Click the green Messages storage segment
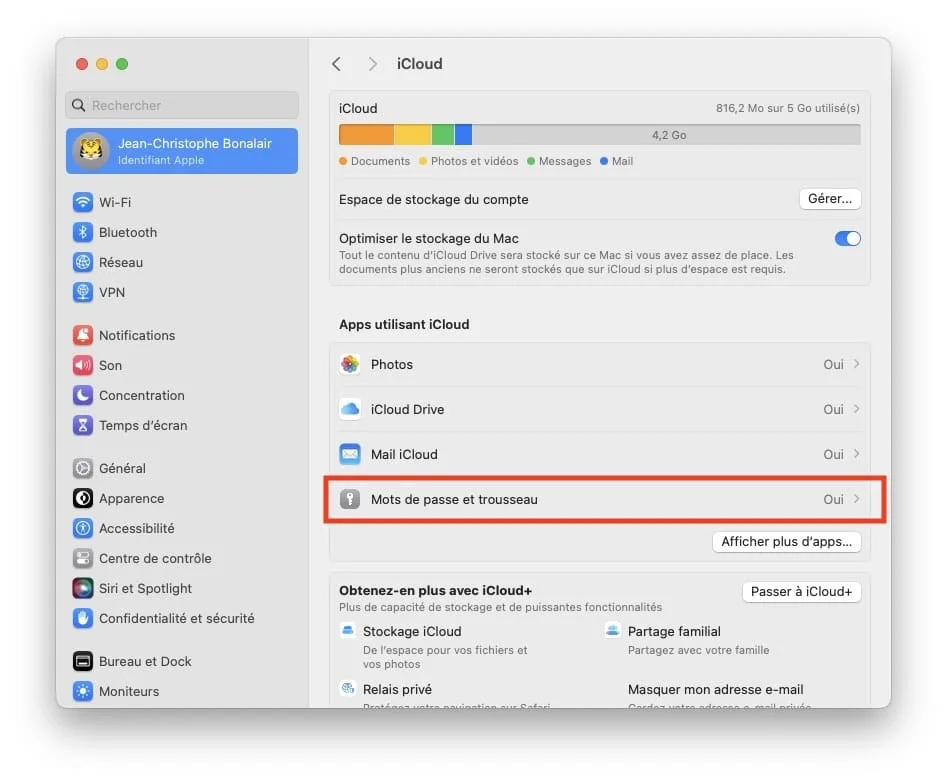This screenshot has height=782, width=947. pyautogui.click(x=443, y=135)
